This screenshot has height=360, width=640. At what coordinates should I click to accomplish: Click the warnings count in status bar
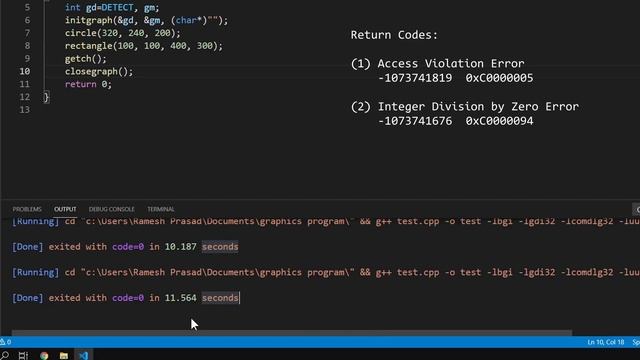tap(6, 342)
